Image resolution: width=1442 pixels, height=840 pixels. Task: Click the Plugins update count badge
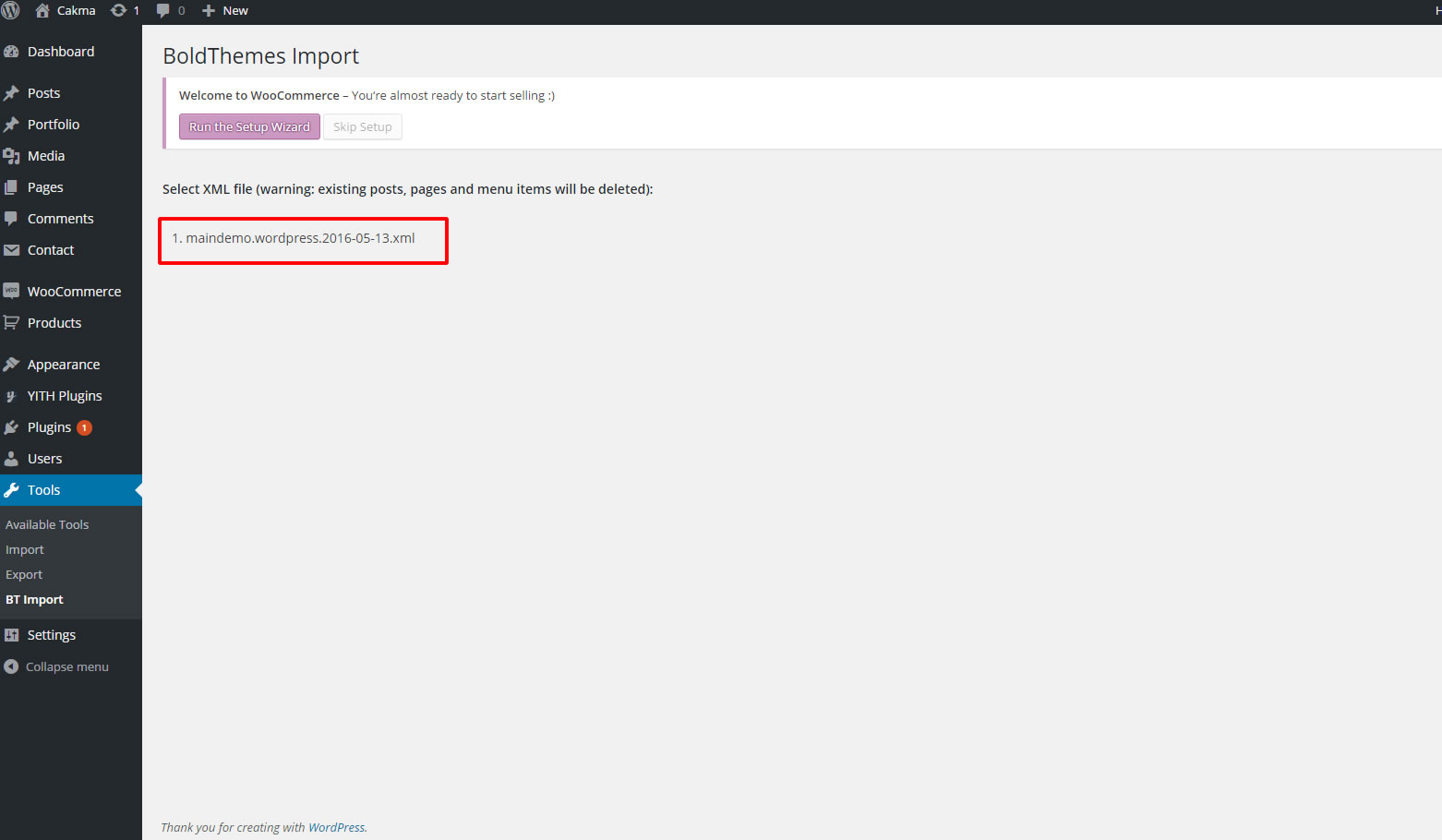pyautogui.click(x=84, y=427)
